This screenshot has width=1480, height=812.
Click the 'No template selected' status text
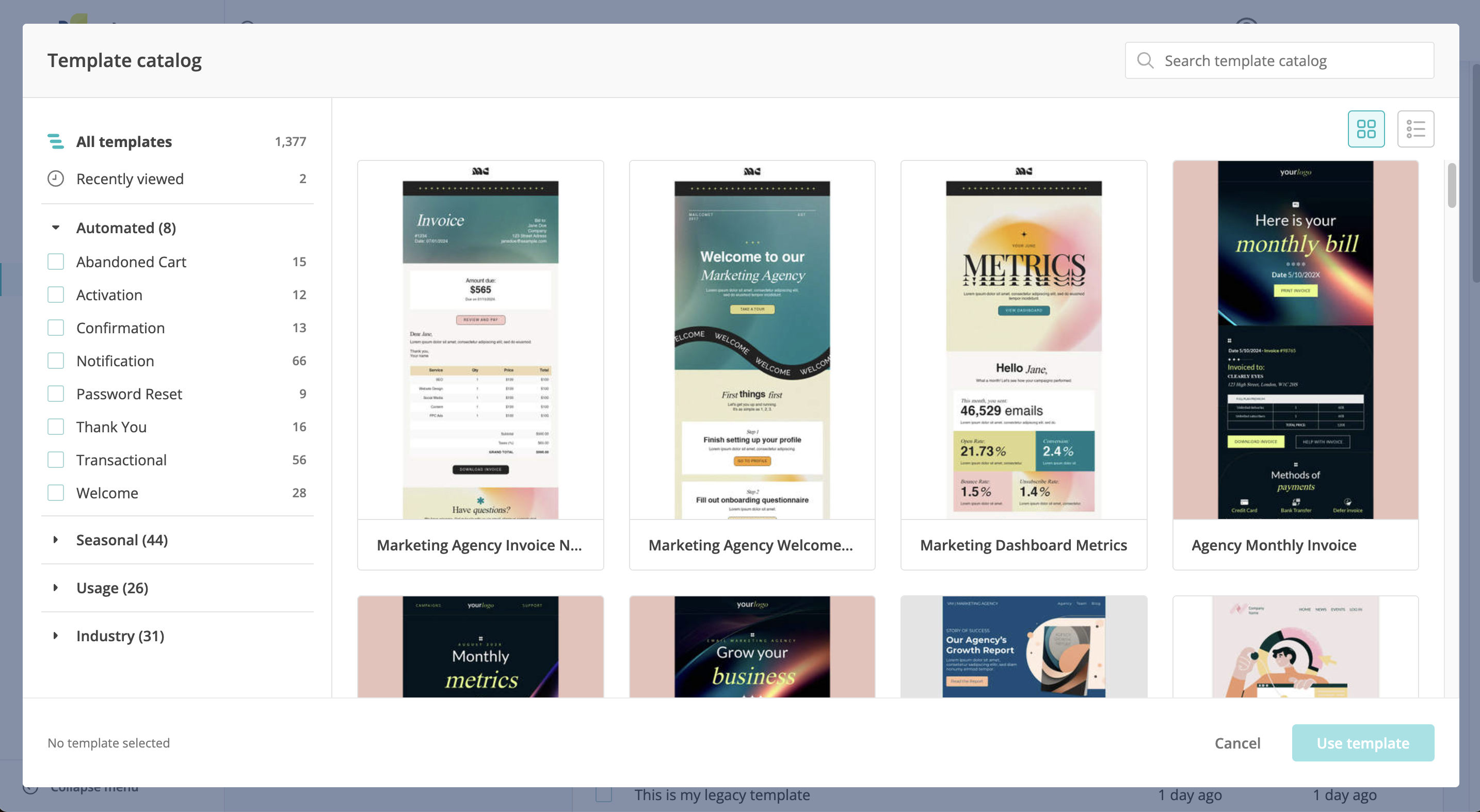(108, 742)
